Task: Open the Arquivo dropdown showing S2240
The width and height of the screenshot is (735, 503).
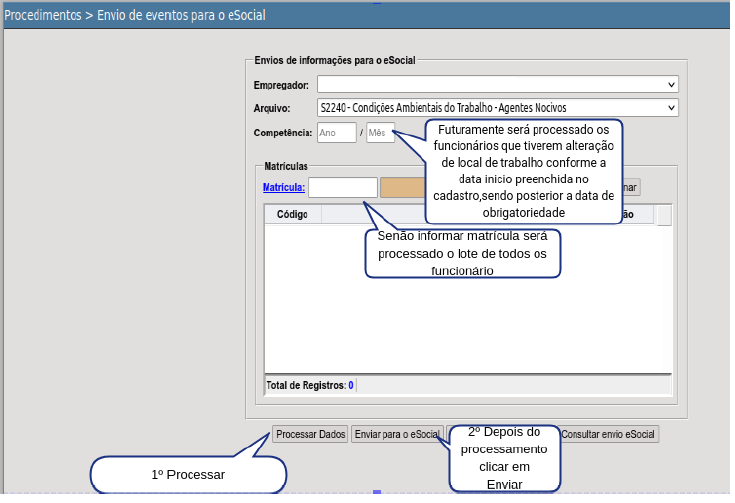Action: pos(497,108)
